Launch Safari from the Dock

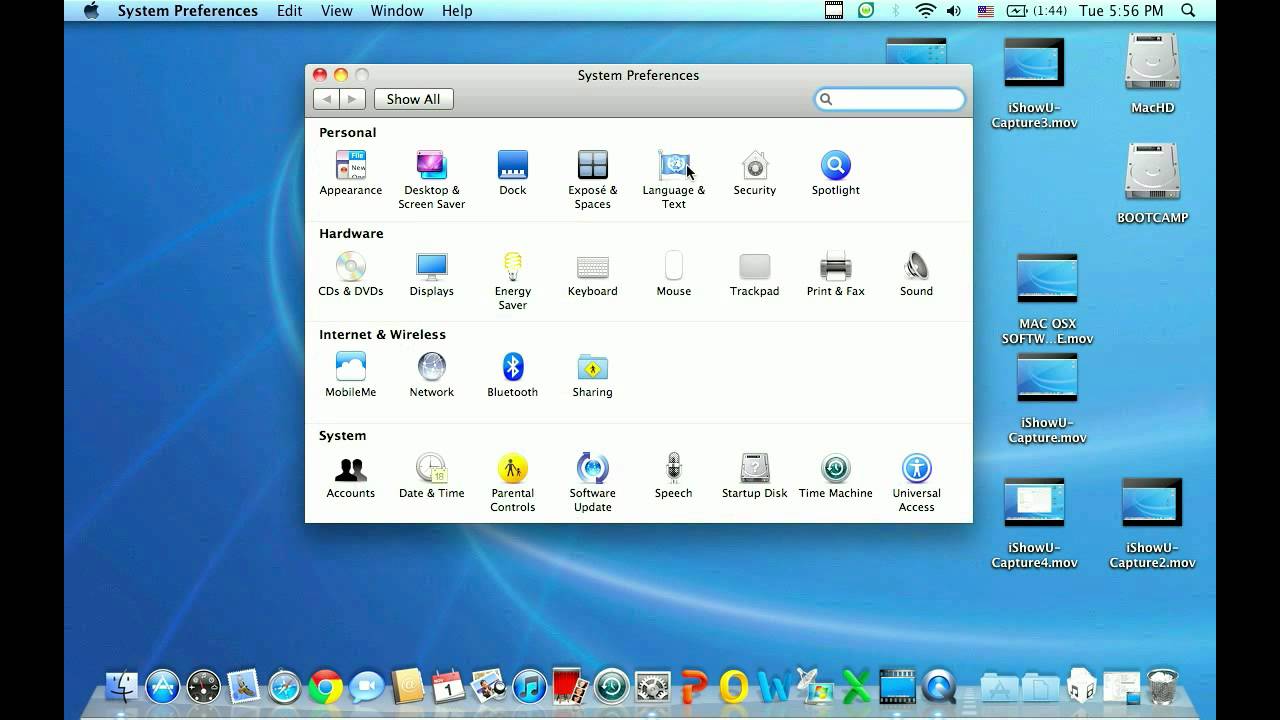[x=284, y=686]
